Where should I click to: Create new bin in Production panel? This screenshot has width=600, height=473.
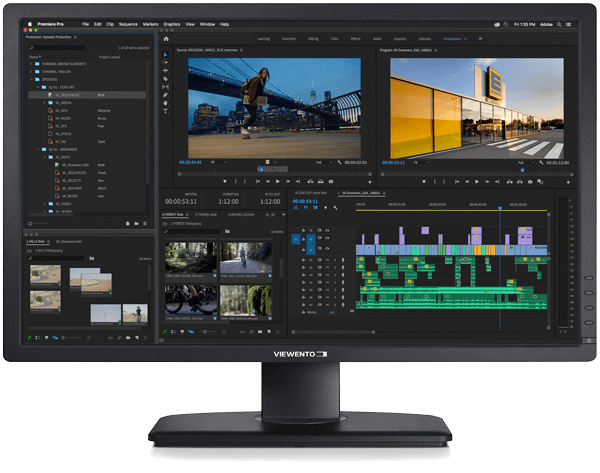[x=136, y=223]
